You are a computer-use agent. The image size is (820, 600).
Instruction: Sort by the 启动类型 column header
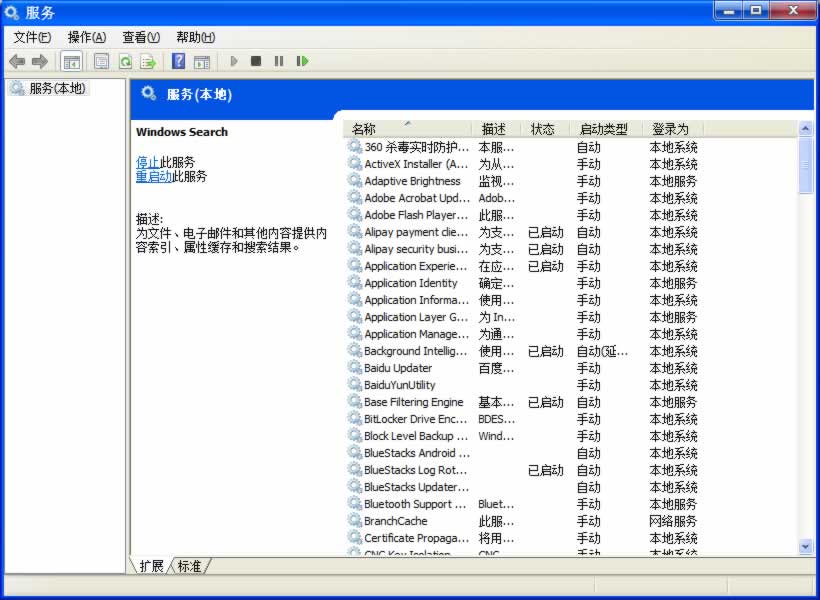(606, 129)
